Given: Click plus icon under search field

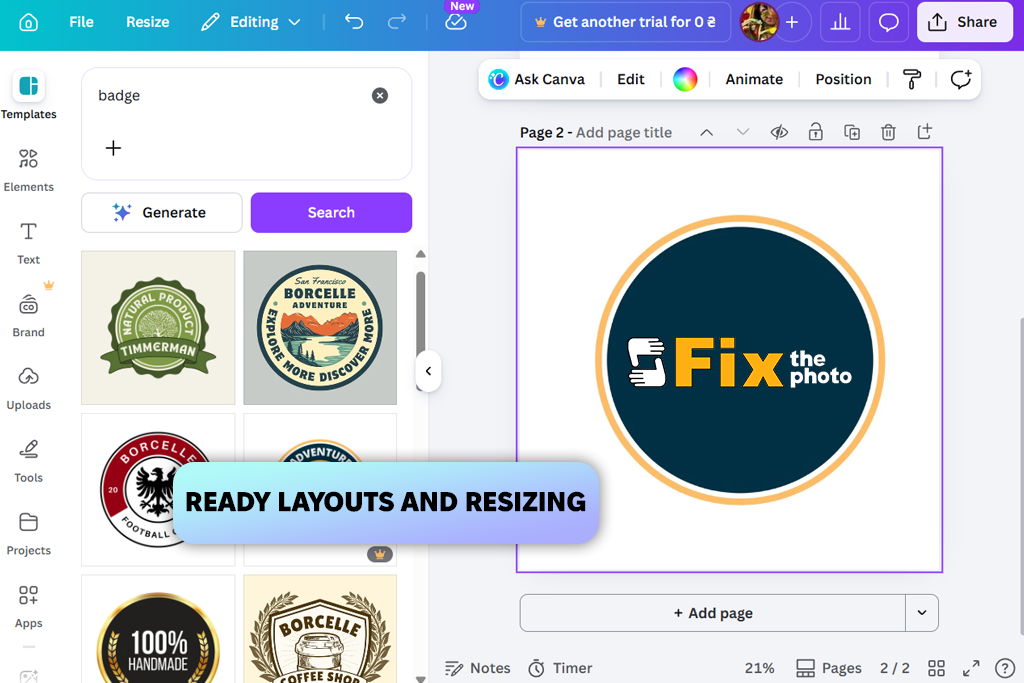Looking at the screenshot, I should pyautogui.click(x=113, y=148).
